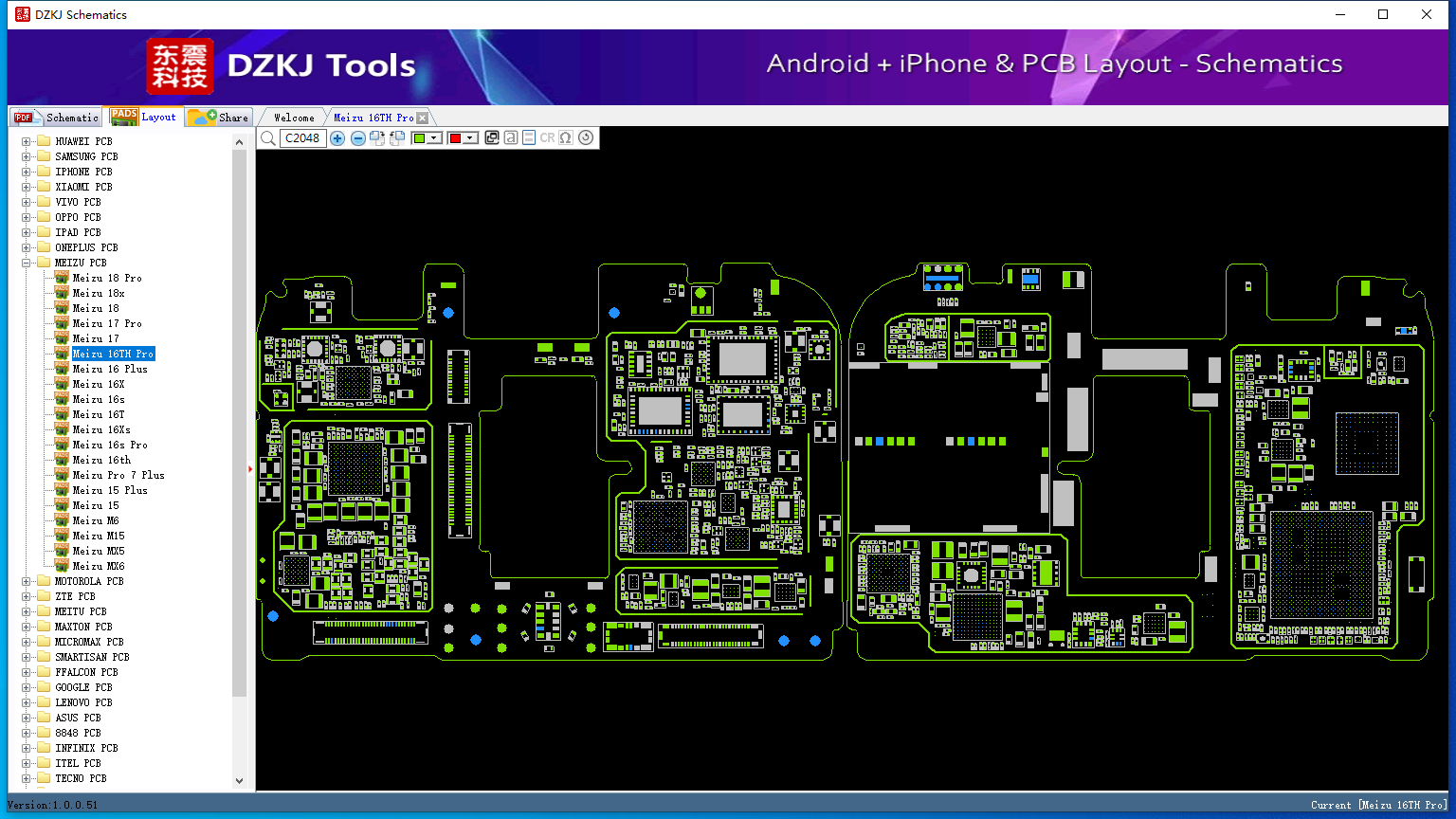Select the Meizu MX6 tree entry
The image size is (1456, 819).
pos(99,566)
